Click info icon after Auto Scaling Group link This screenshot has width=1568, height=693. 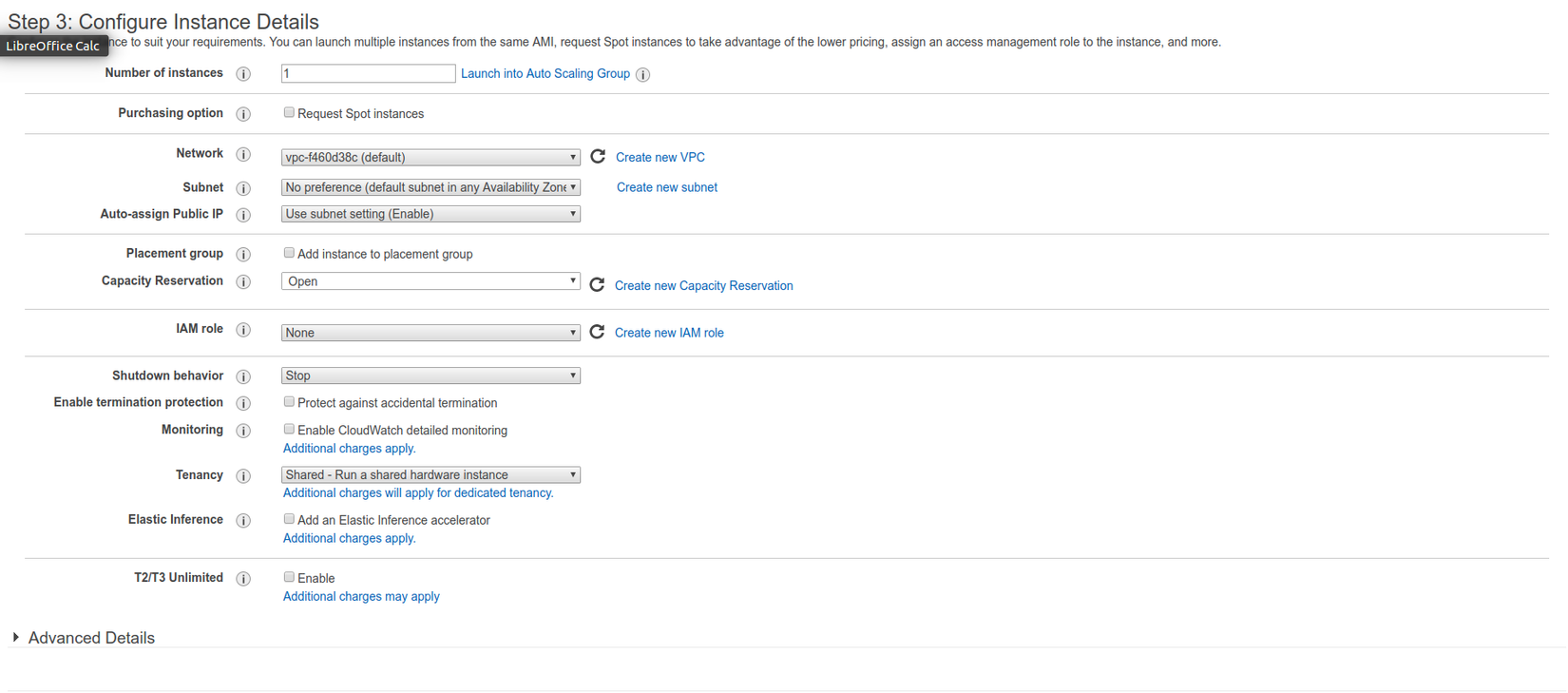pos(643,74)
